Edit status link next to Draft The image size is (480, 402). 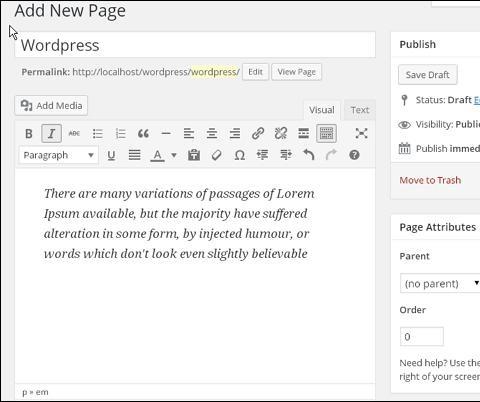477,100
